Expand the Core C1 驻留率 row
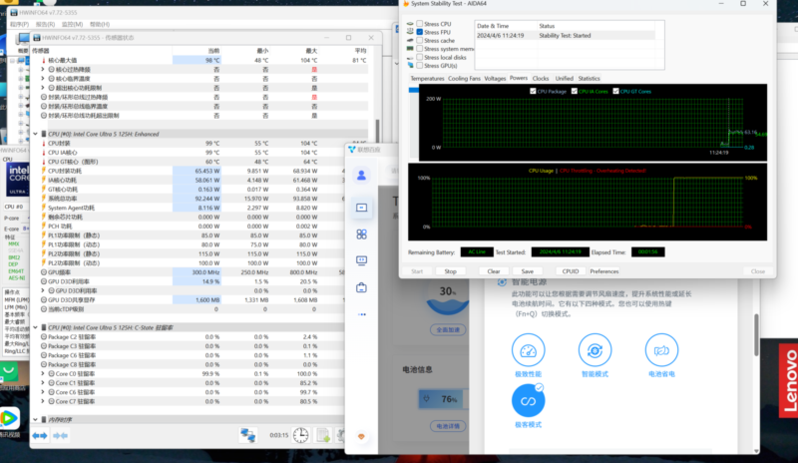This screenshot has width=798, height=463. pyautogui.click(x=43, y=383)
